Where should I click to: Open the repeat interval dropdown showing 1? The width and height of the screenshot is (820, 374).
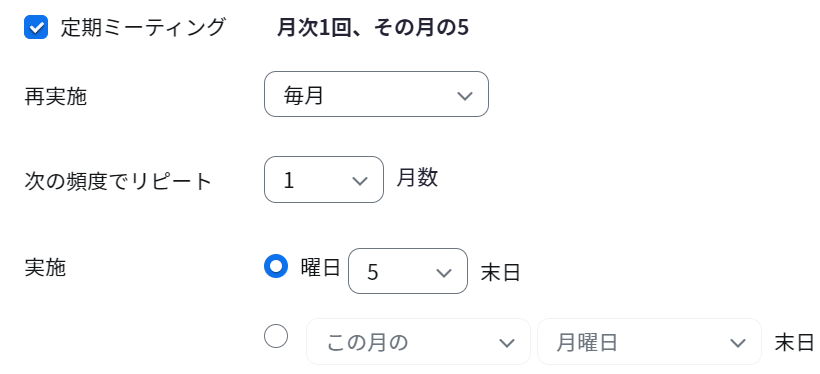click(324, 179)
